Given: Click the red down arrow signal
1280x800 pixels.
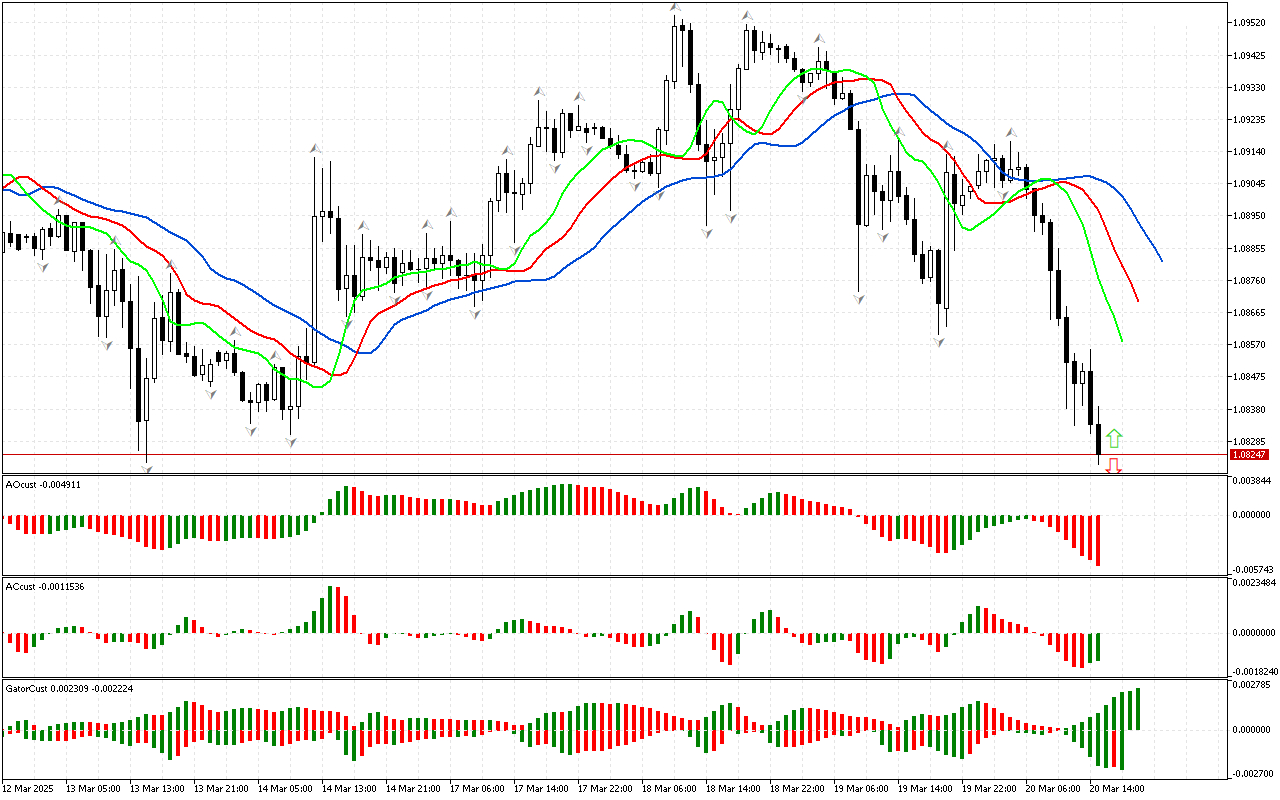Looking at the screenshot, I should pyautogui.click(x=1113, y=465).
